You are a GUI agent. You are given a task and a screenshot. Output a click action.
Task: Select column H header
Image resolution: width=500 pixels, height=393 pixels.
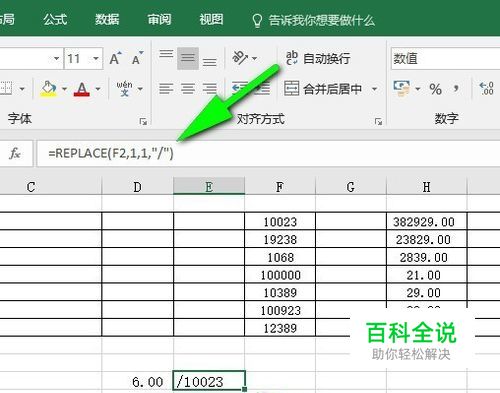tap(427, 187)
